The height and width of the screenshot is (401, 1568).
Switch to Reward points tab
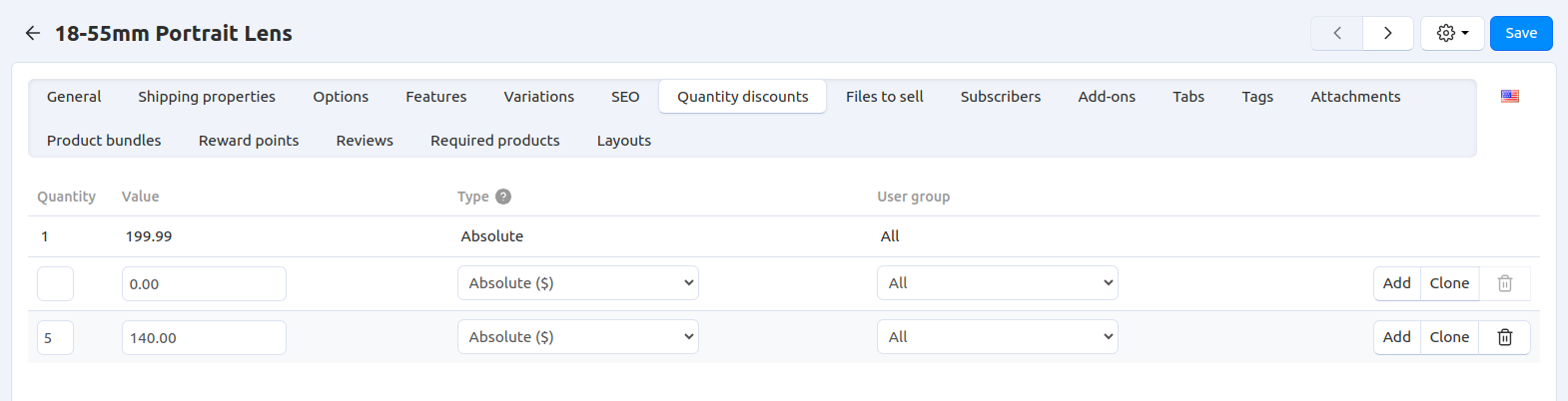pyautogui.click(x=249, y=141)
